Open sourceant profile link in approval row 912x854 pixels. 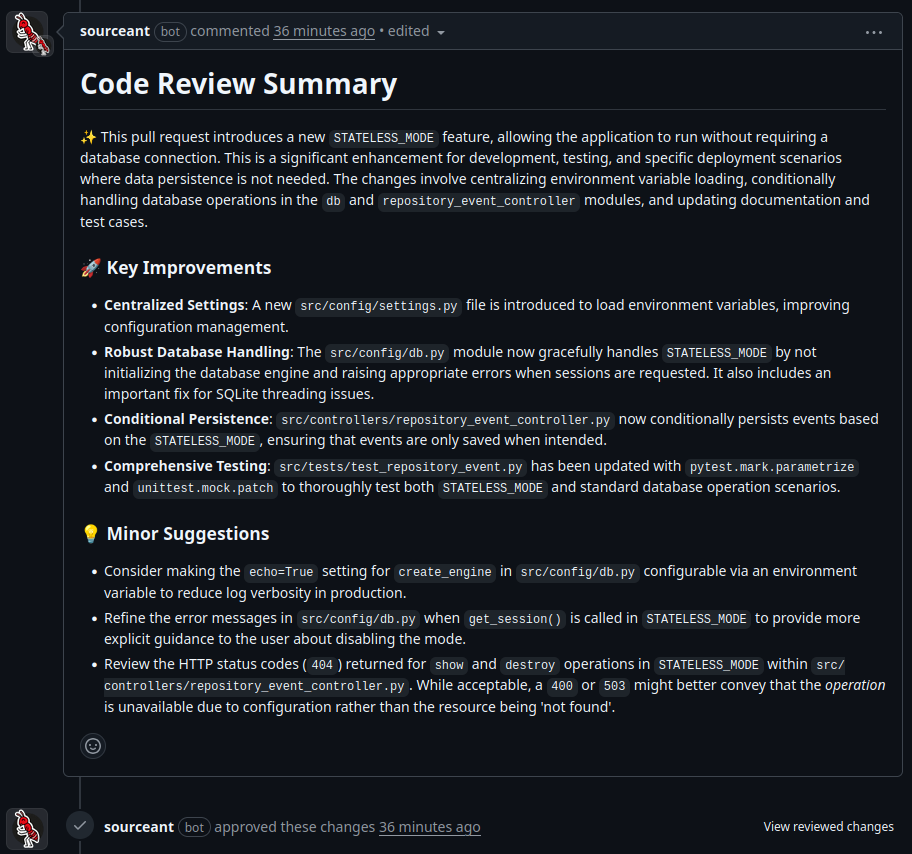click(x=139, y=827)
